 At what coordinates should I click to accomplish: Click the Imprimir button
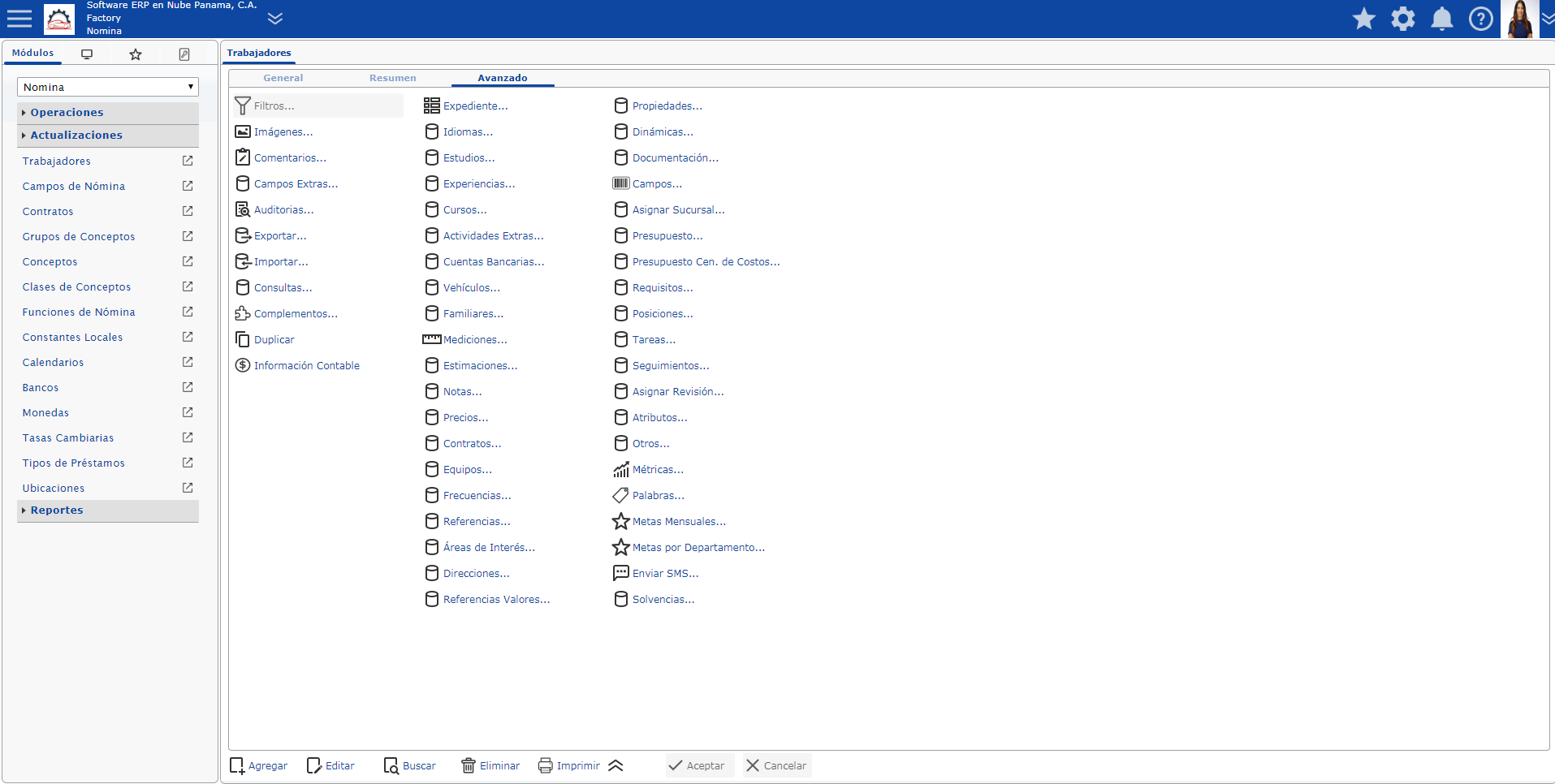click(569, 765)
